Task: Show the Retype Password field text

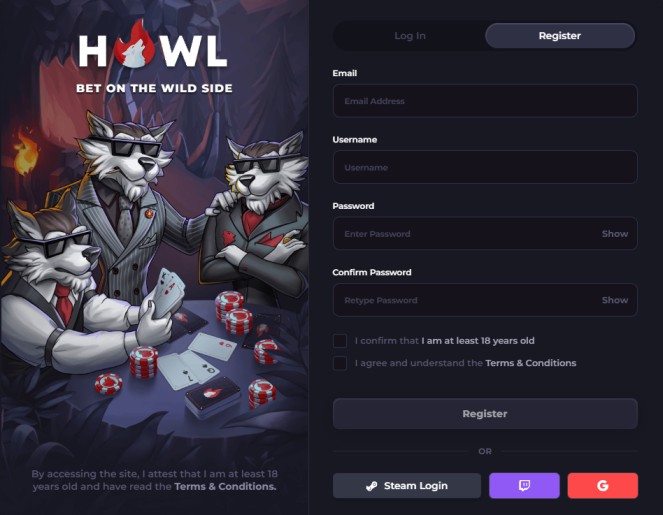Action: pos(615,300)
